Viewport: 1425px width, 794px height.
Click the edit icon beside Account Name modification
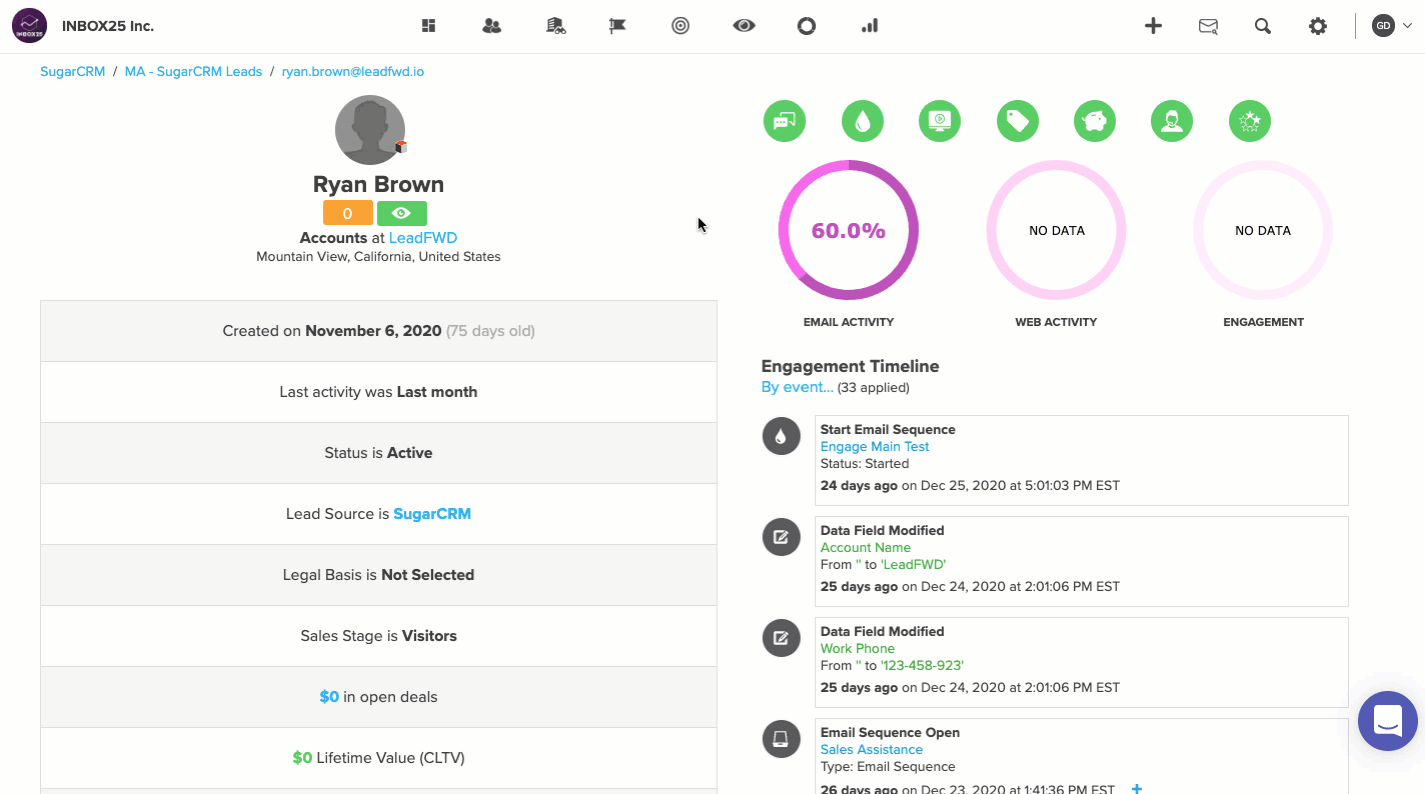[x=781, y=537]
